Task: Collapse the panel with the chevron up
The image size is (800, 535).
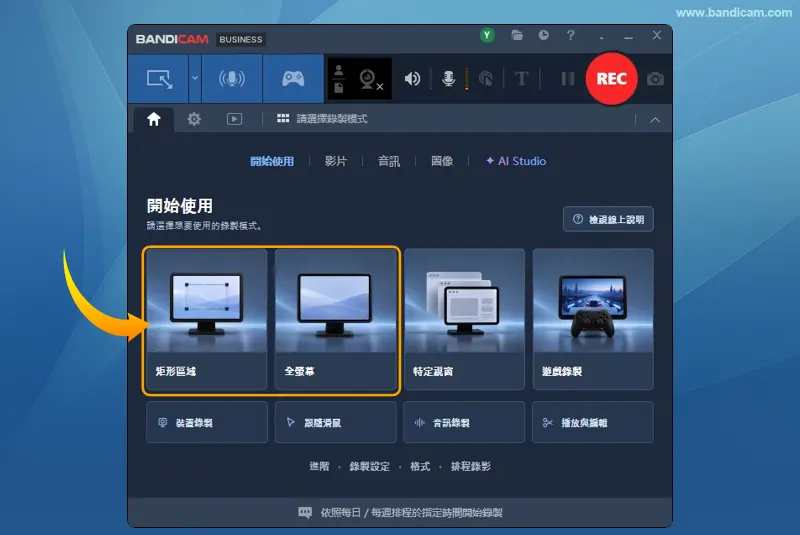Action: [x=655, y=120]
